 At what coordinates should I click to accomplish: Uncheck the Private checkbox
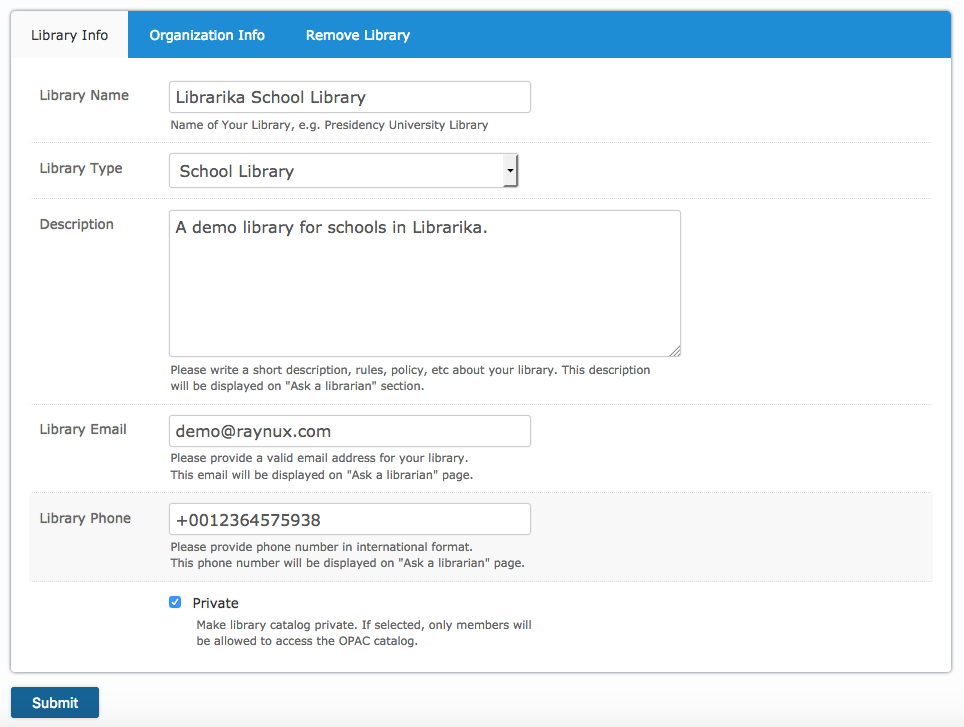click(175, 602)
